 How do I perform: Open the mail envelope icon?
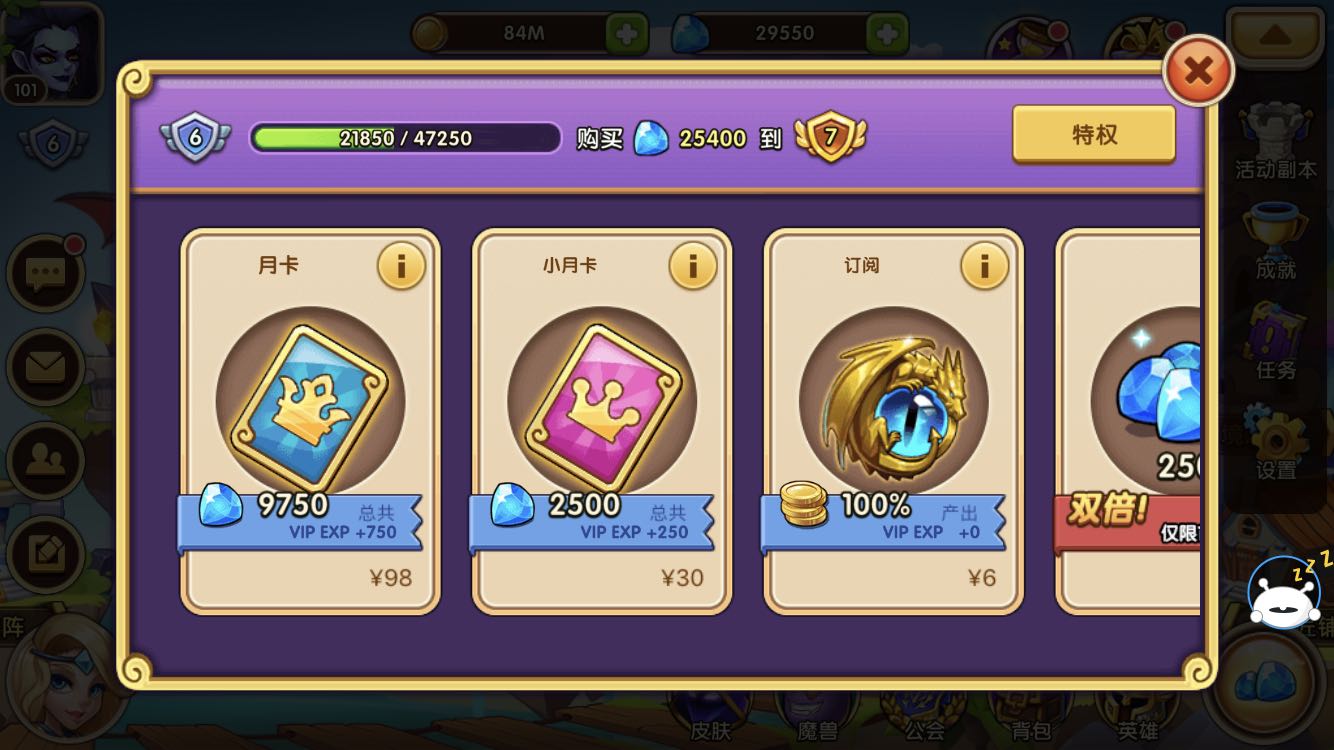pos(46,367)
